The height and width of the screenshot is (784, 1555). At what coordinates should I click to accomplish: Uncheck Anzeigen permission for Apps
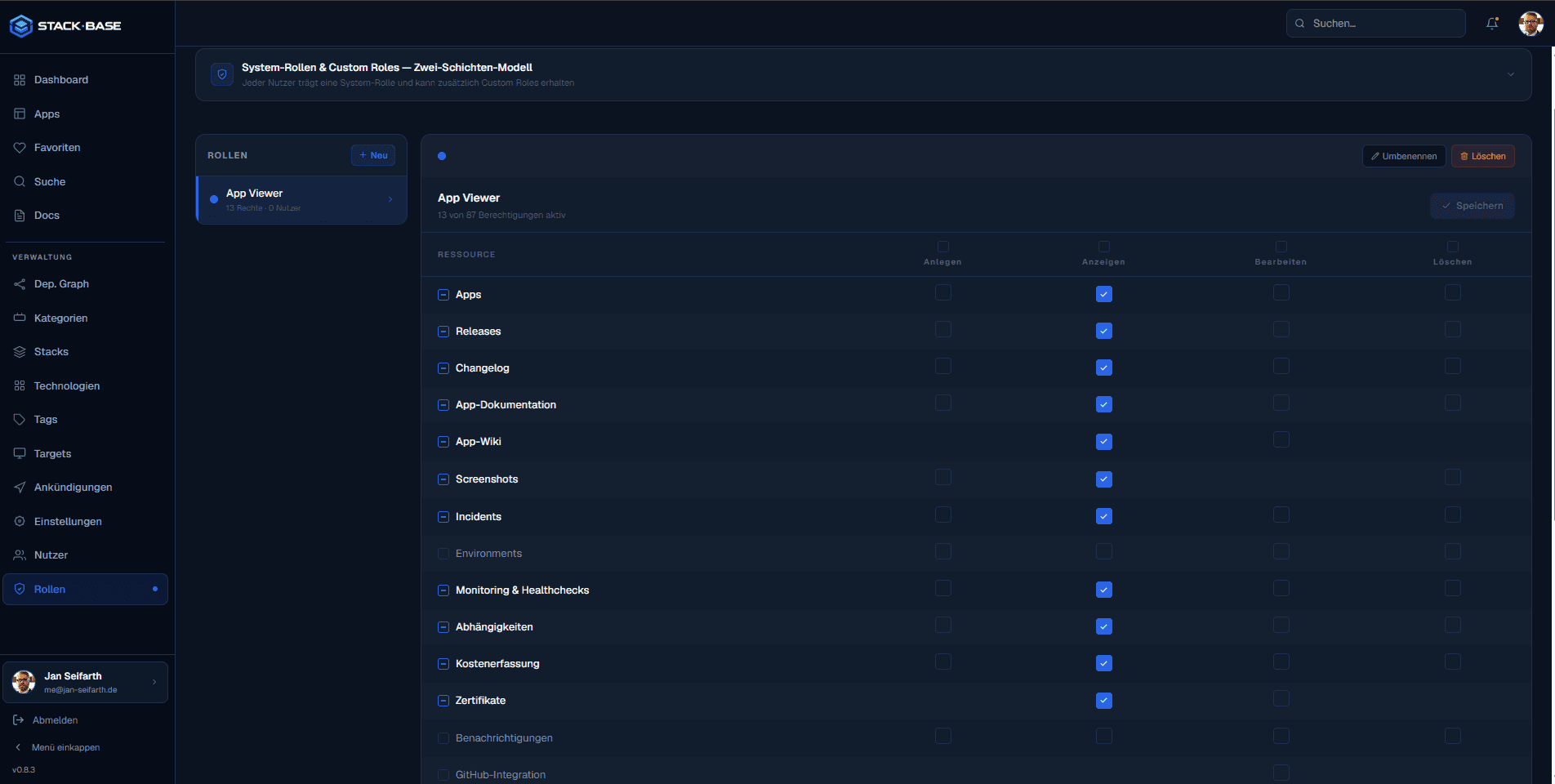tap(1104, 294)
